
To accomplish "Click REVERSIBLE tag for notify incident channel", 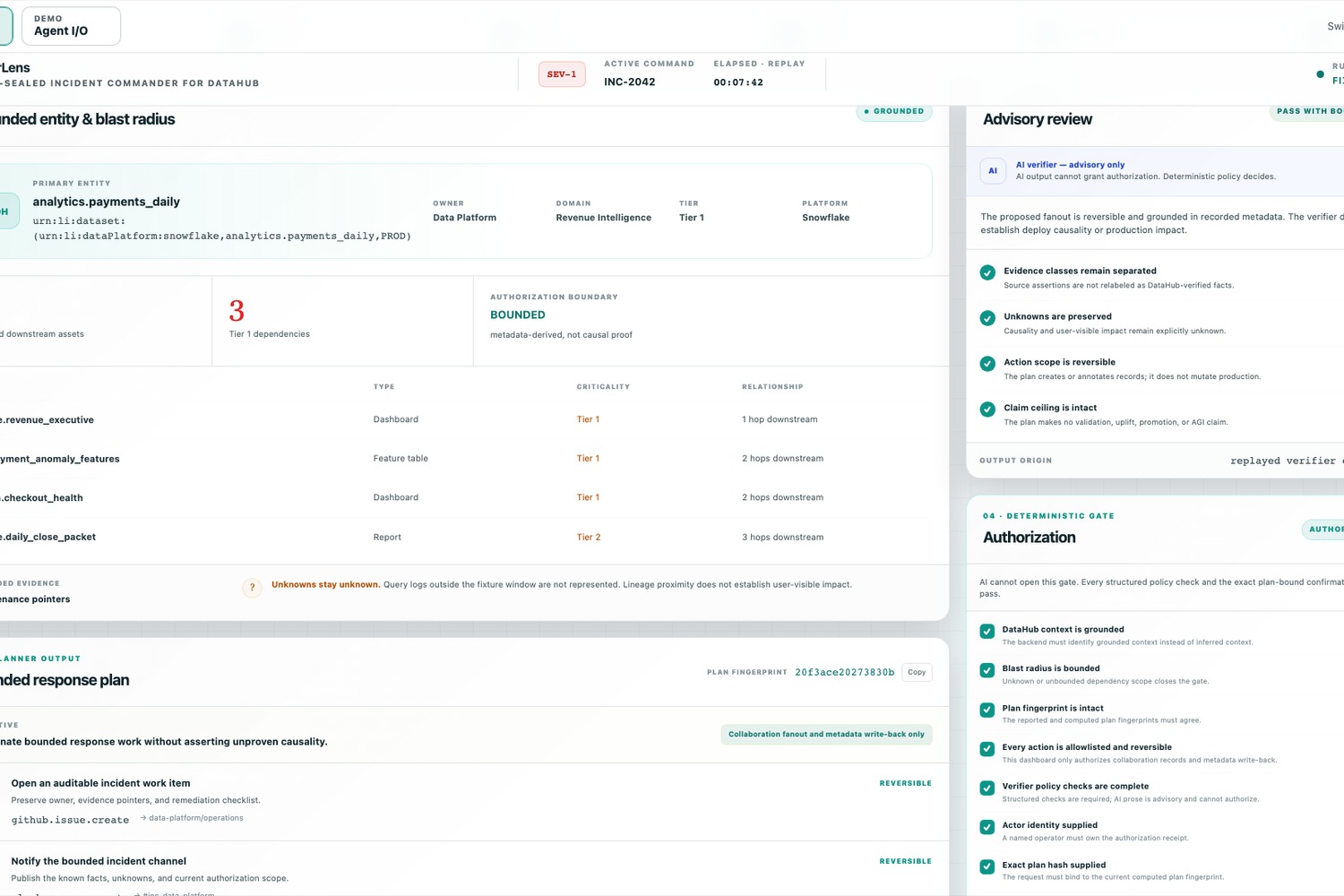I will point(905,861).
